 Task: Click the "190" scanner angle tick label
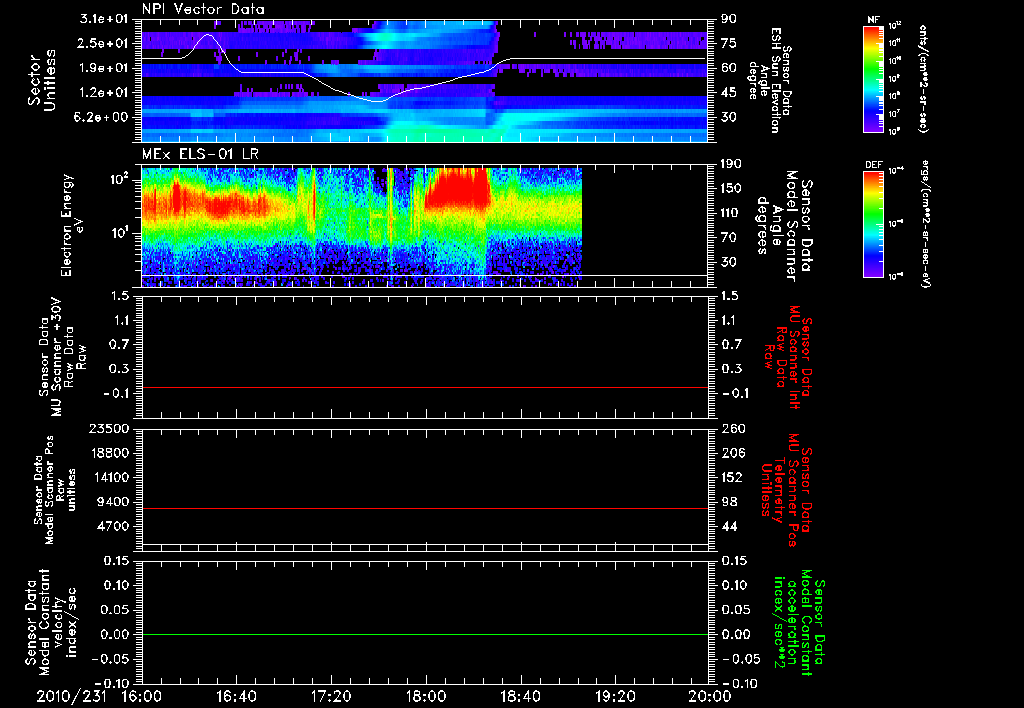coord(732,164)
